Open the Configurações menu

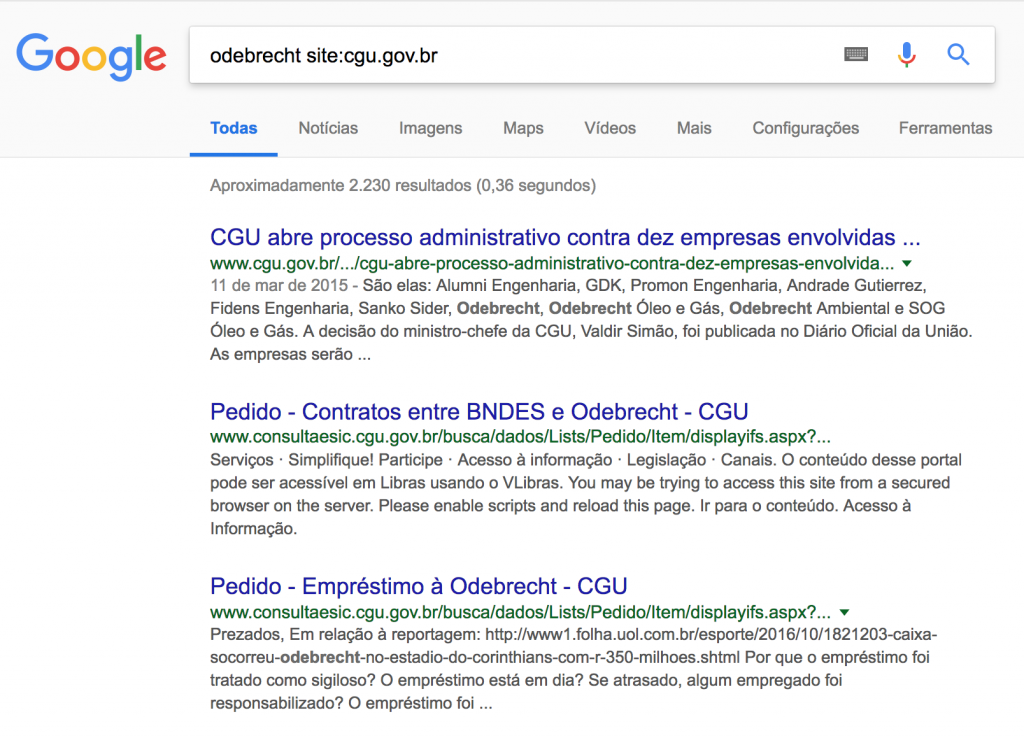805,128
